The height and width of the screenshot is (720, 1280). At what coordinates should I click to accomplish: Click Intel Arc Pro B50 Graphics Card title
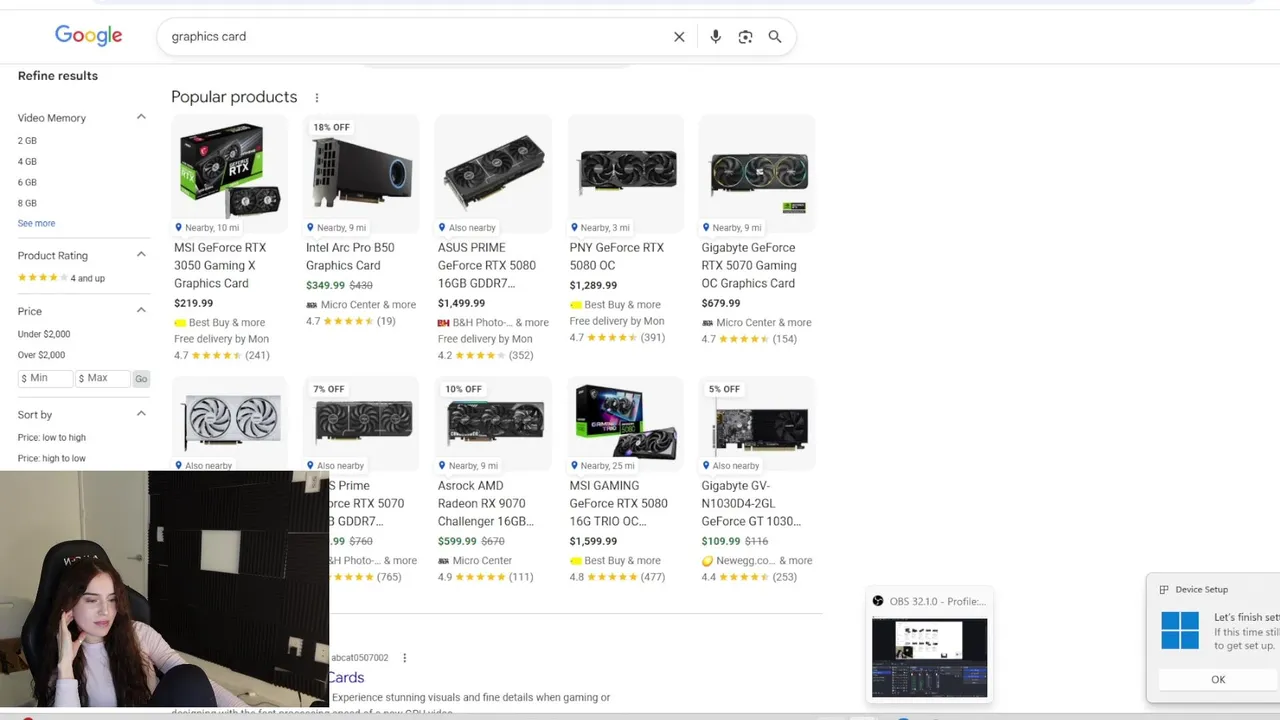(x=350, y=257)
